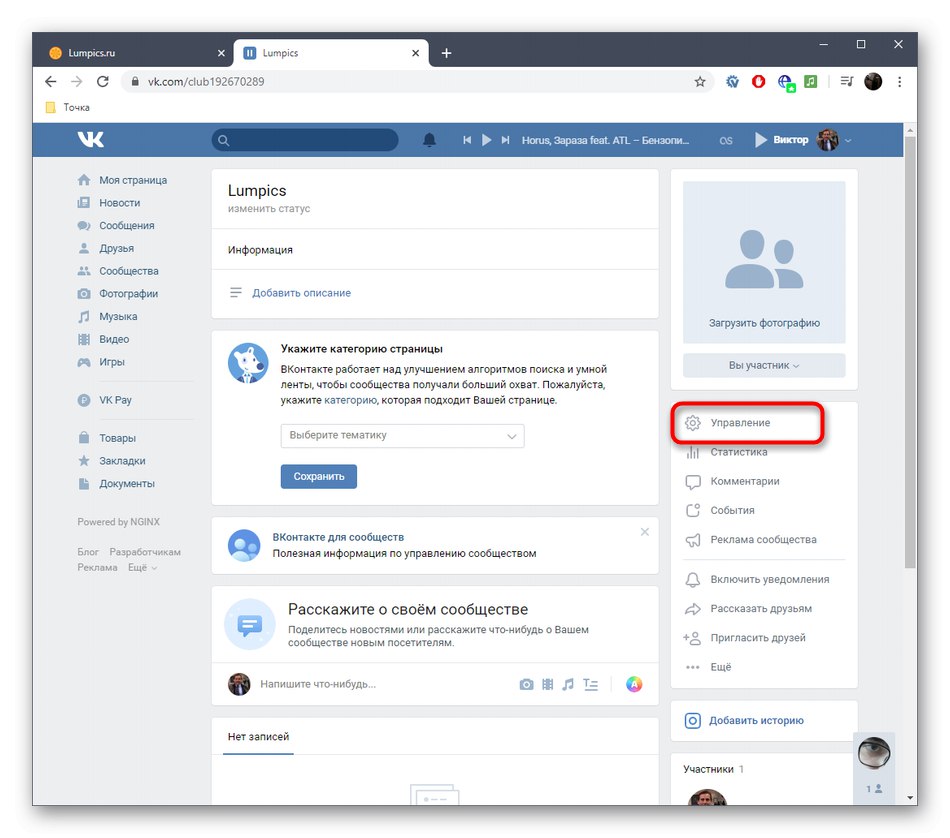Play the current track in header
This screenshot has width=950, height=838.
click(486, 140)
